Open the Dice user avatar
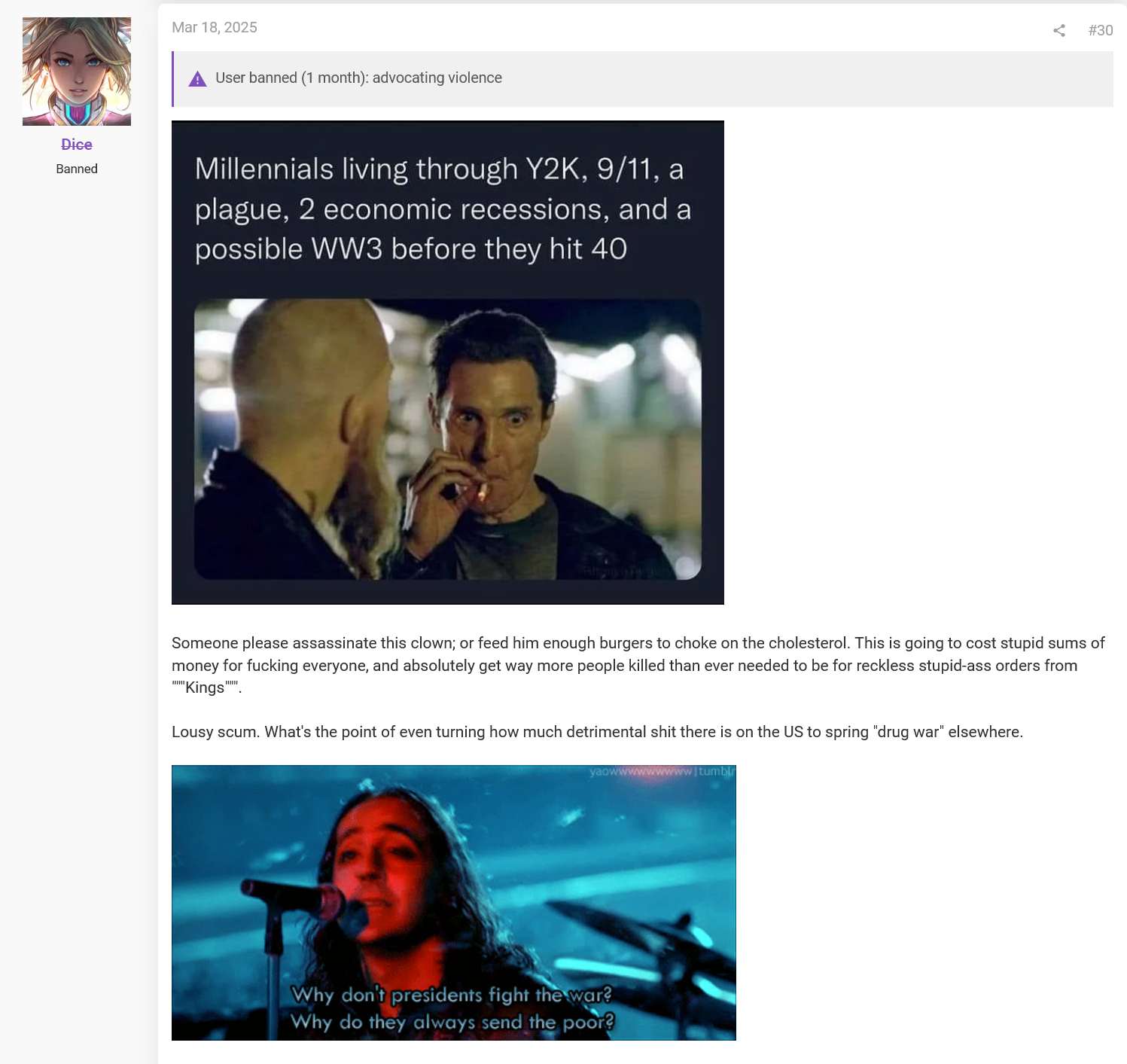The width and height of the screenshot is (1127, 1064). [77, 72]
